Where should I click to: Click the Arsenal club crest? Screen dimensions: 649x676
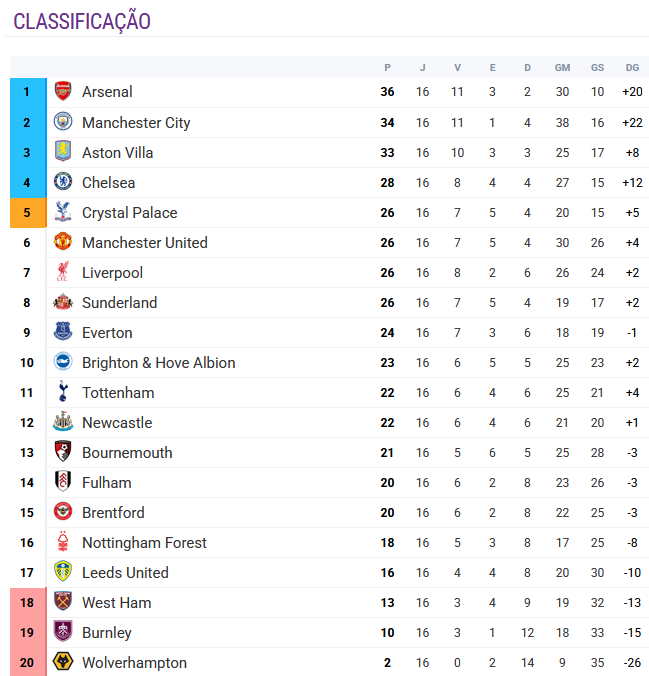tap(63, 92)
